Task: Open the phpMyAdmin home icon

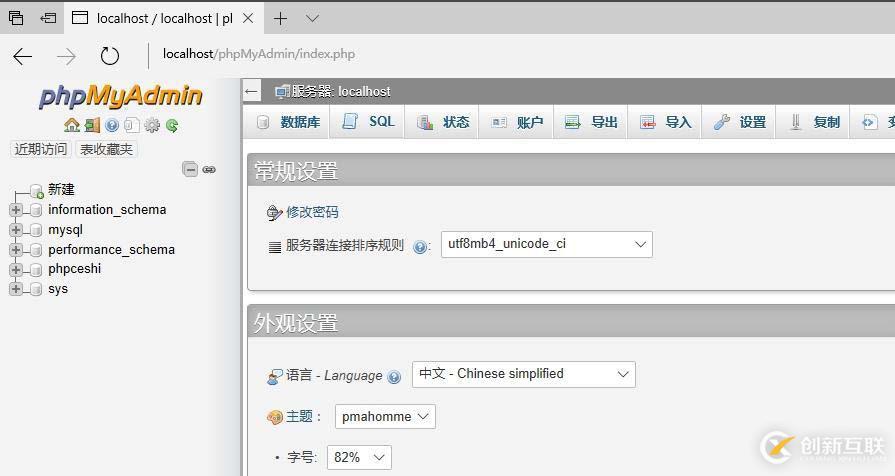Action: pyautogui.click(x=72, y=125)
